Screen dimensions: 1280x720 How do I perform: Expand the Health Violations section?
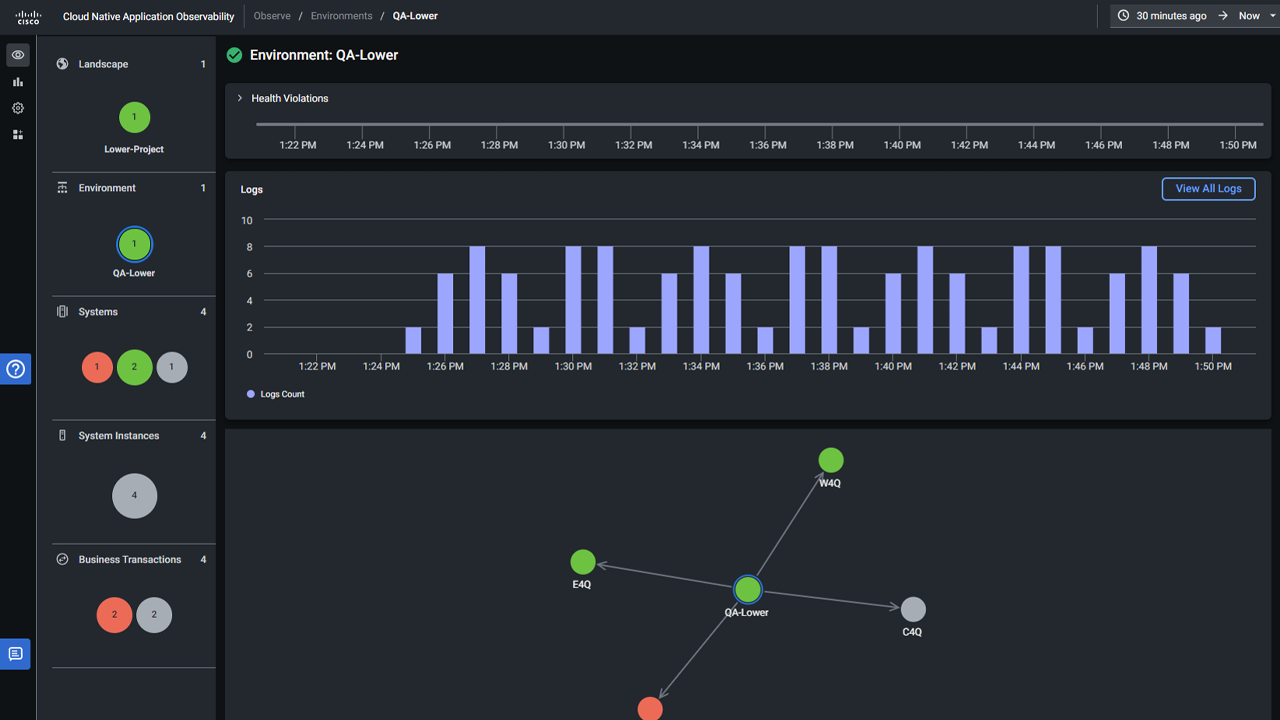pyautogui.click(x=239, y=98)
